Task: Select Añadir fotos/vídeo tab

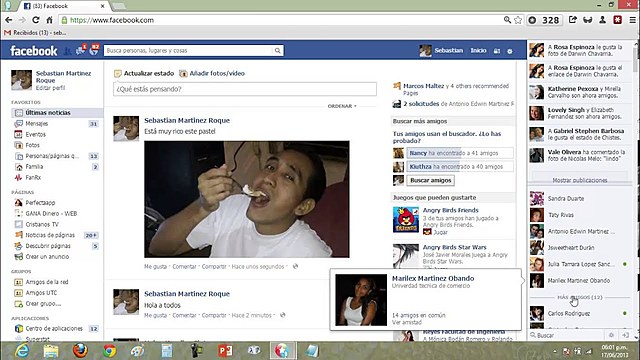Action: (x=212, y=73)
